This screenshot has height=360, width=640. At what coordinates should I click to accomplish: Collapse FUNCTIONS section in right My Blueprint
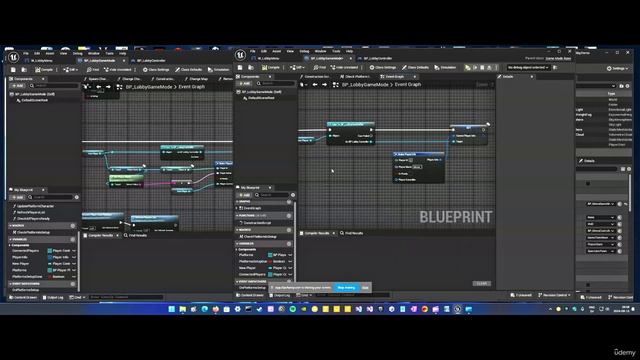[238, 216]
